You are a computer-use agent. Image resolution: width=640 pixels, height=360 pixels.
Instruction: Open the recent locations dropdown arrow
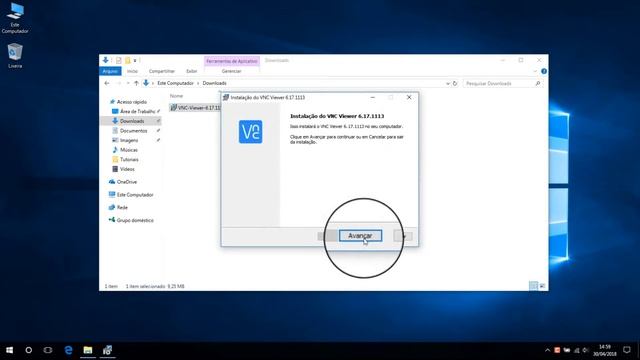pyautogui.click(x=128, y=83)
